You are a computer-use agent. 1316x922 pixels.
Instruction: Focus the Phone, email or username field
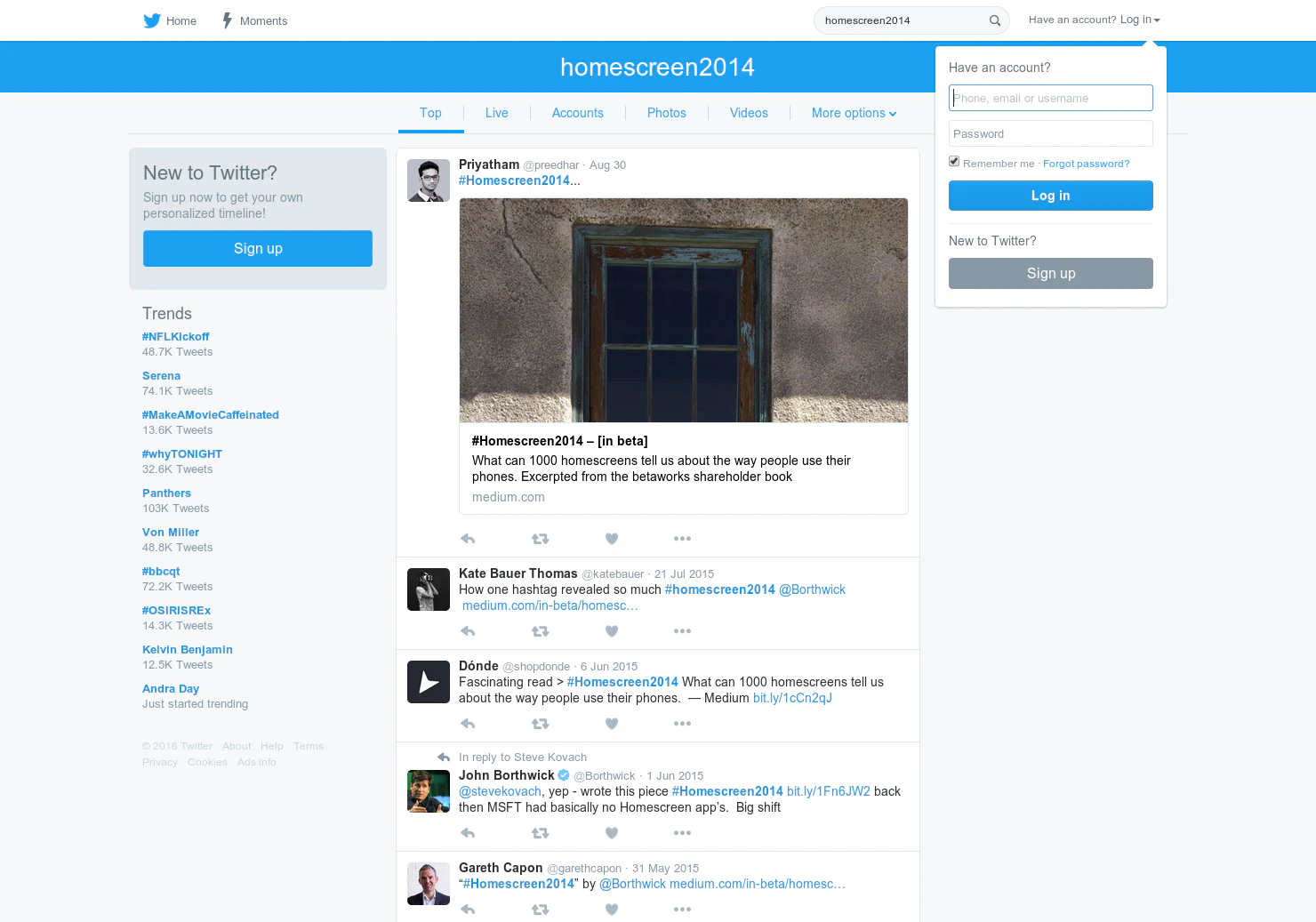pos(1051,98)
